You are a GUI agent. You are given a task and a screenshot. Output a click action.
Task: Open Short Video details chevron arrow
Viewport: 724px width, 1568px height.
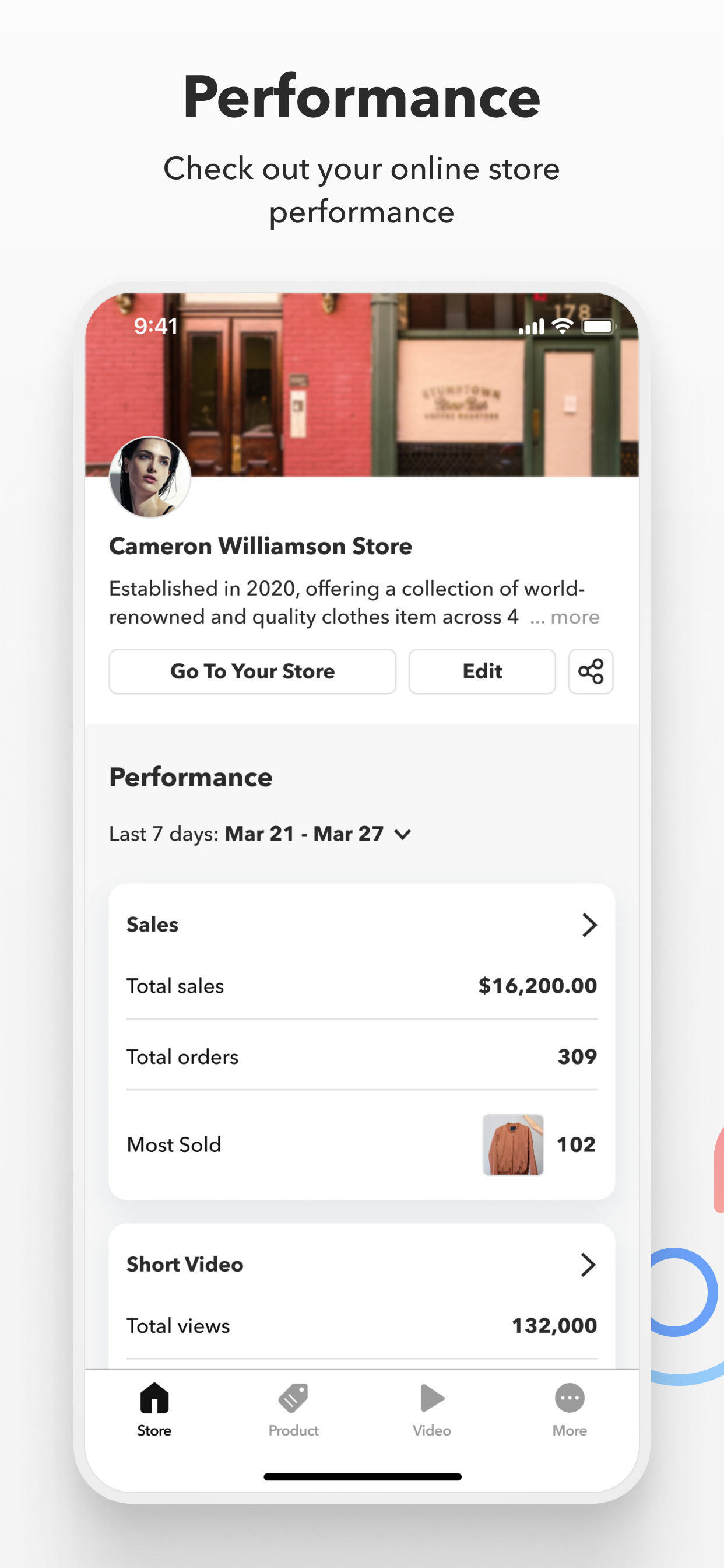coord(588,1264)
